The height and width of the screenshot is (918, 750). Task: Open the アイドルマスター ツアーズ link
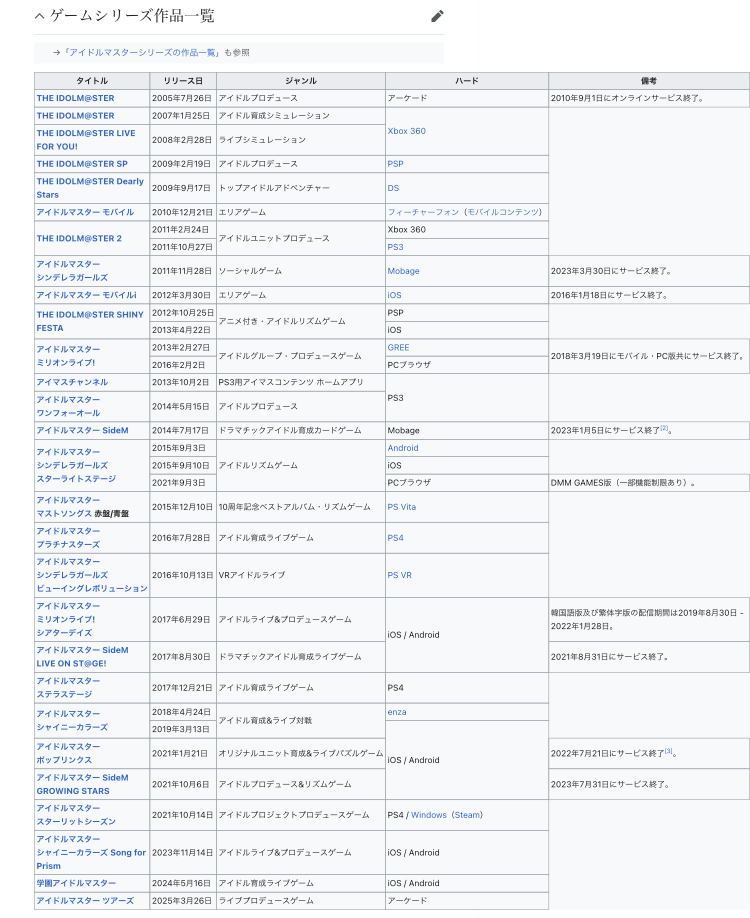click(x=85, y=900)
